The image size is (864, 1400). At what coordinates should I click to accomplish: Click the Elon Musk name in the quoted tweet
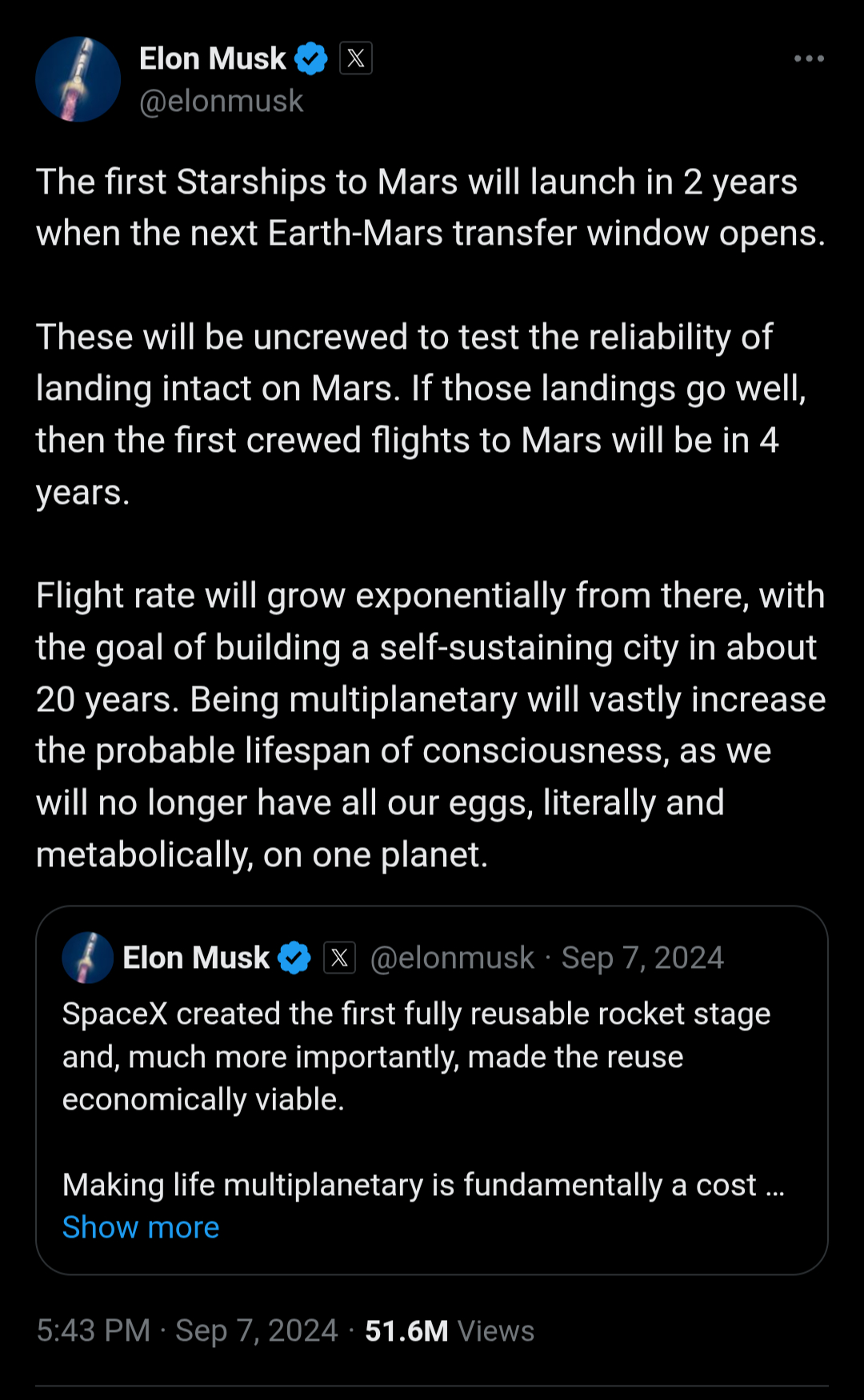coord(196,958)
